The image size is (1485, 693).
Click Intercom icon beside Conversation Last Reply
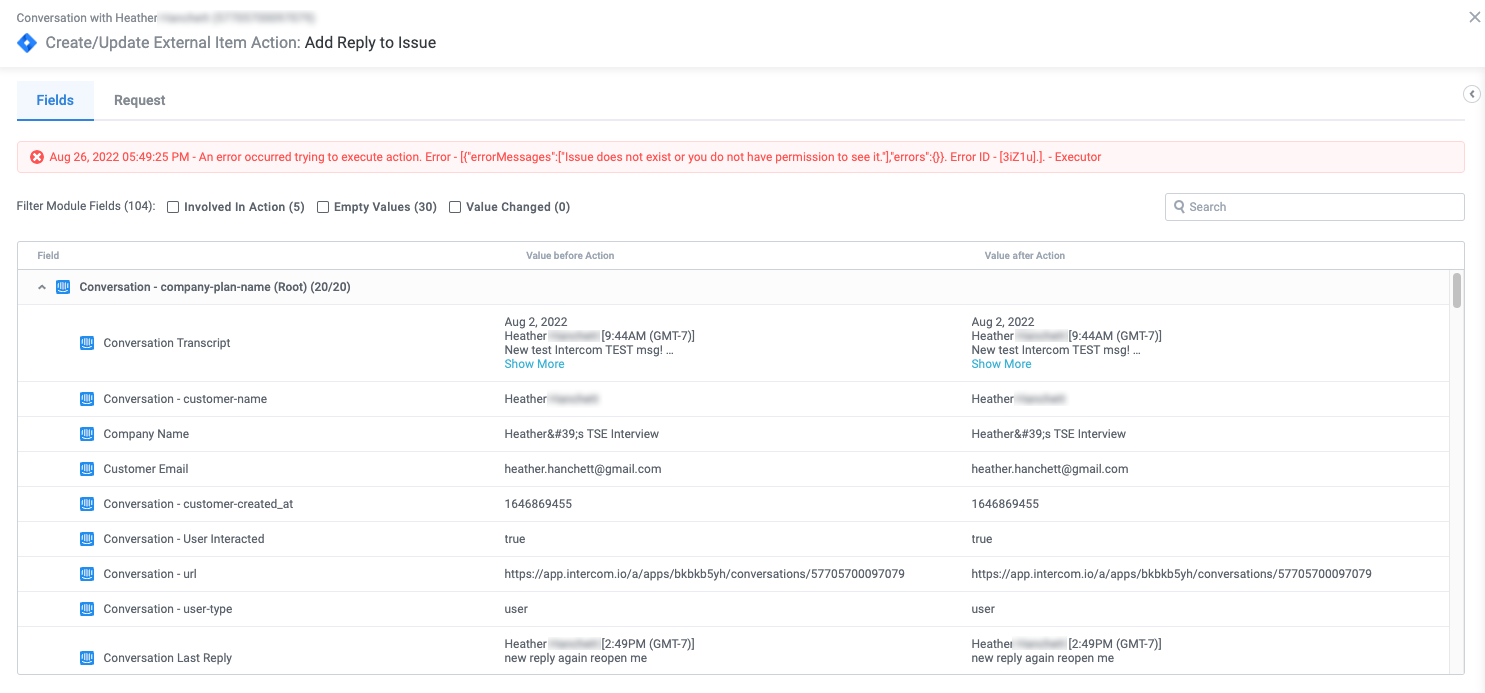87,658
